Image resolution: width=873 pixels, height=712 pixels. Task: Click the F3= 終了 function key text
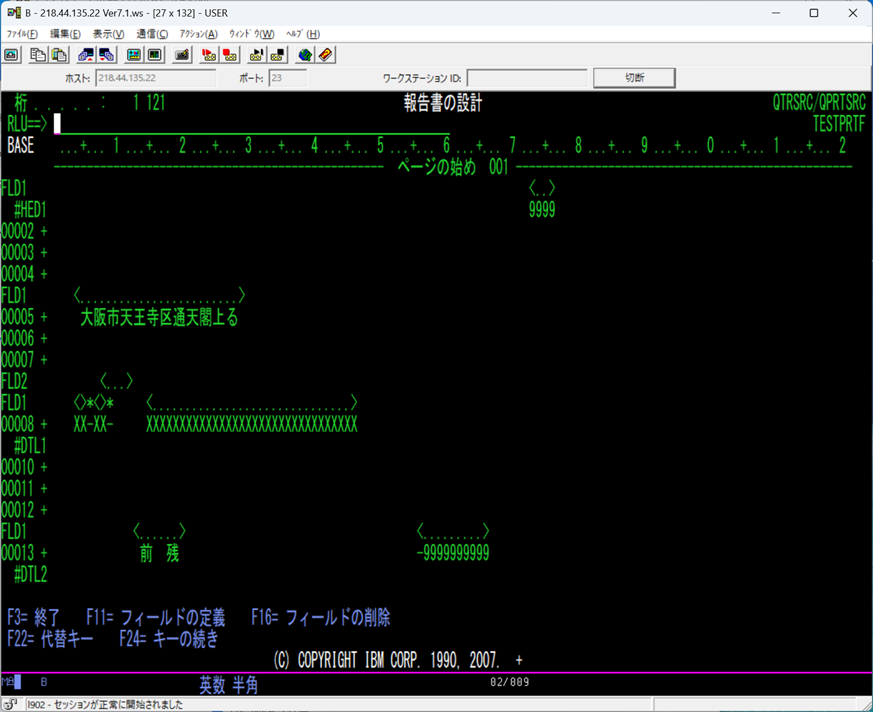[34, 617]
